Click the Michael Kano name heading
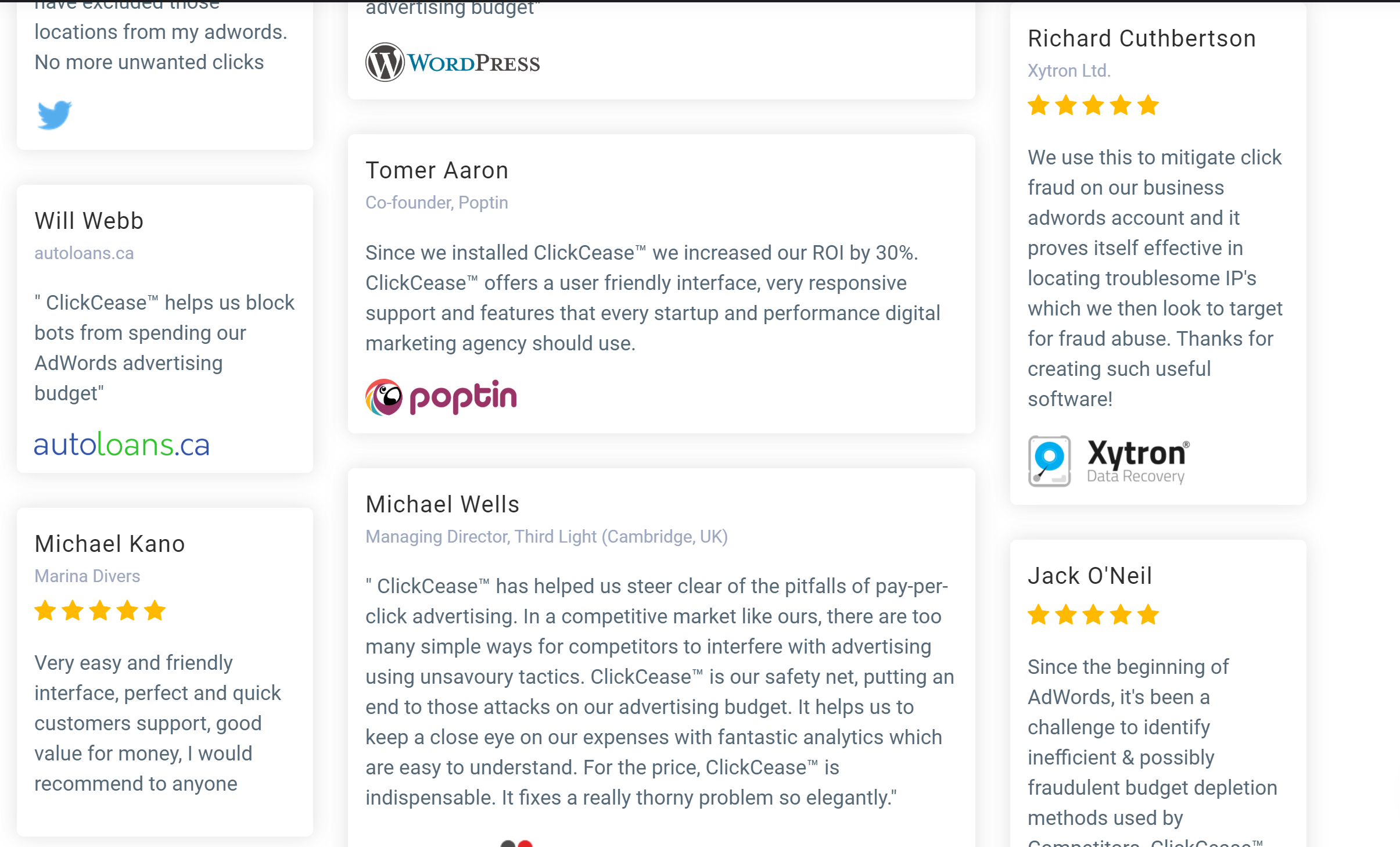Screen dimensions: 1400x847 110,544
